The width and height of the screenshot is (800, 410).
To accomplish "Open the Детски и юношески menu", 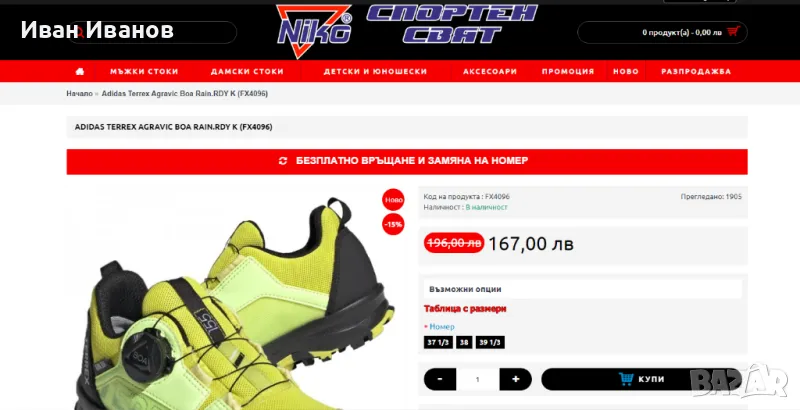I will tap(376, 71).
